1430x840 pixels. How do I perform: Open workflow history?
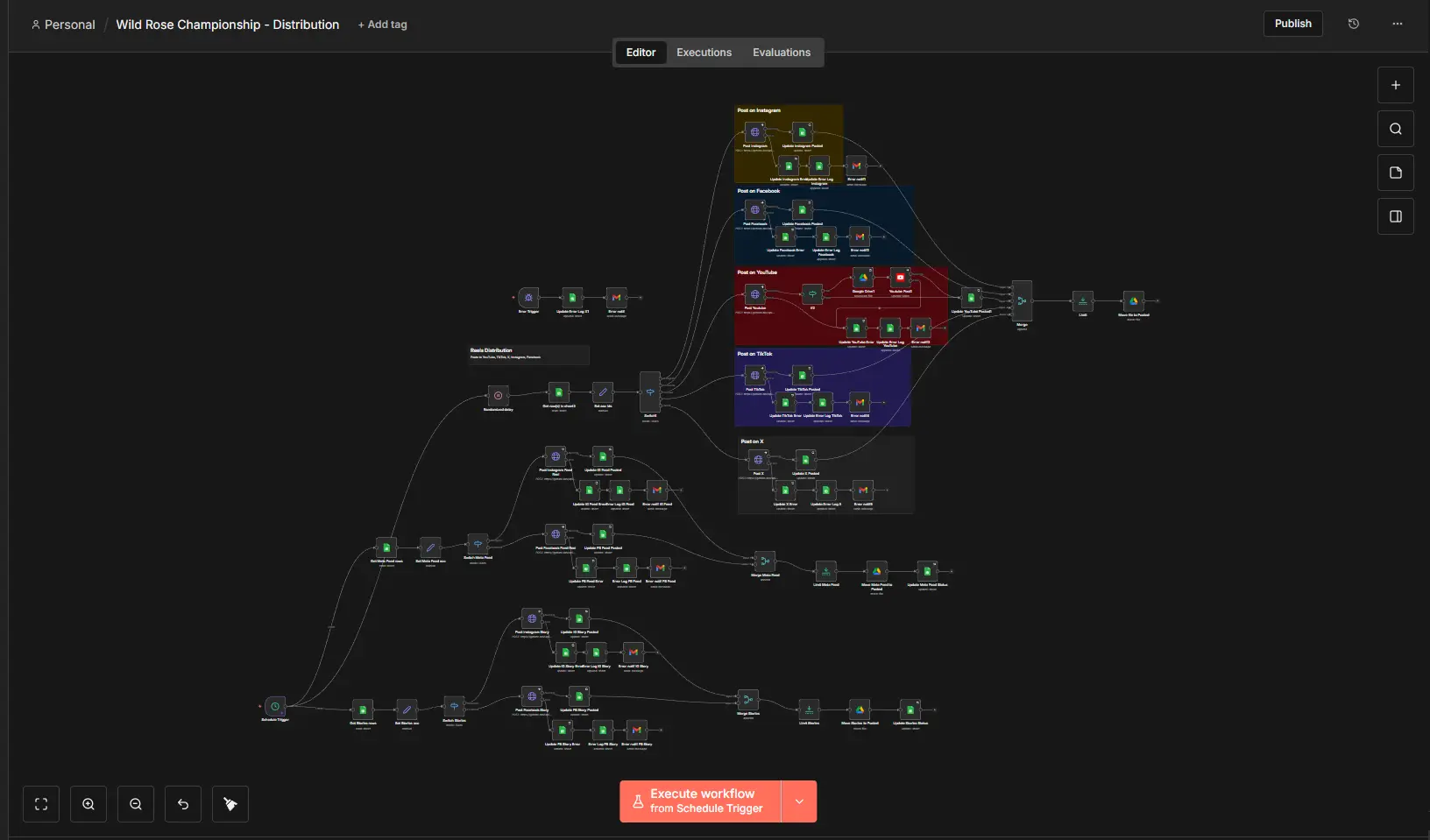[1353, 24]
